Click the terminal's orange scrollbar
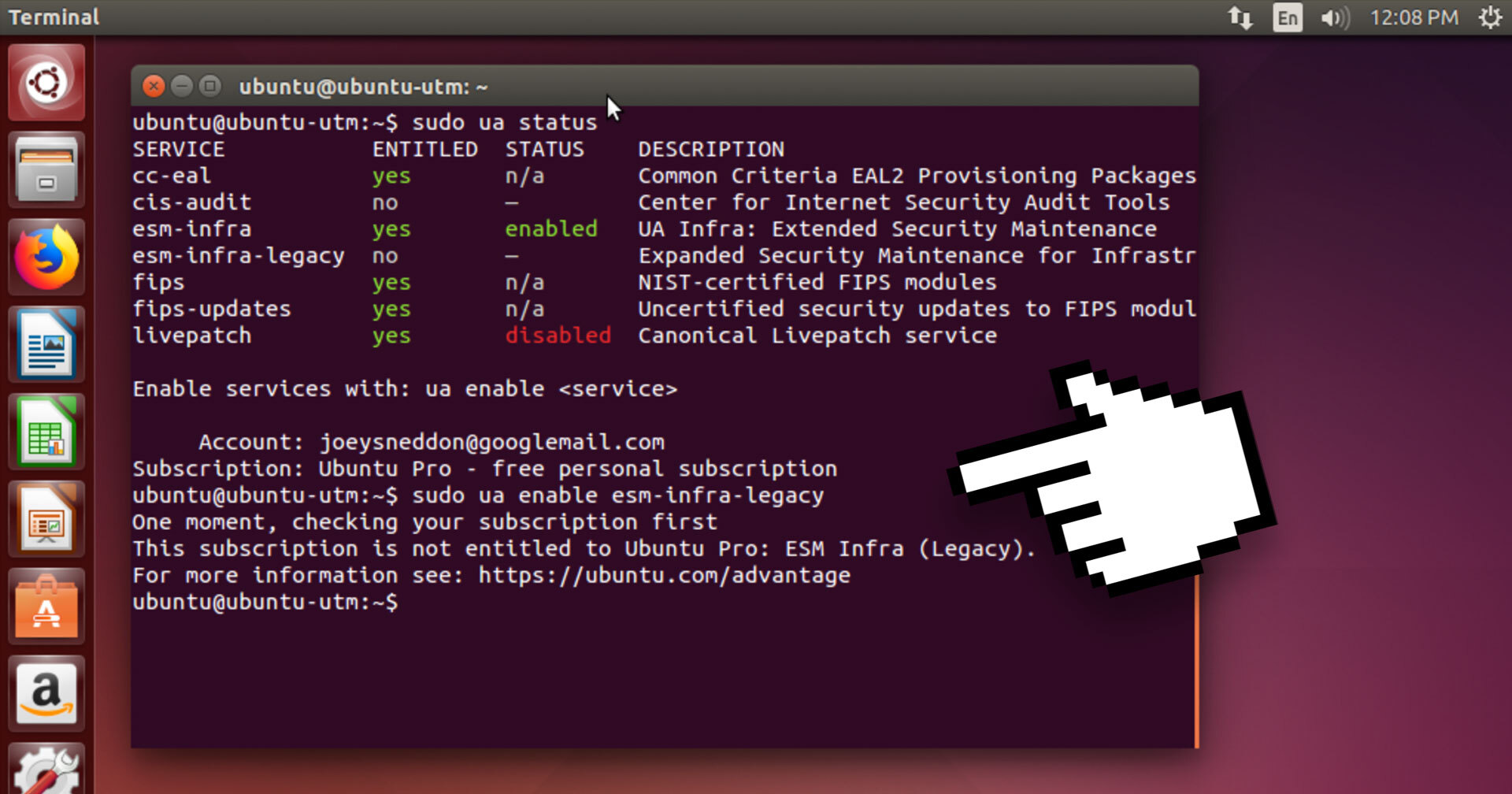Viewport: 1512px width, 794px height. tap(1196, 662)
